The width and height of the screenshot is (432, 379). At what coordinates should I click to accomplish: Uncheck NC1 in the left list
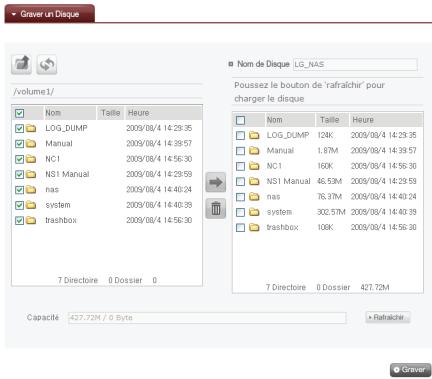coord(19,159)
